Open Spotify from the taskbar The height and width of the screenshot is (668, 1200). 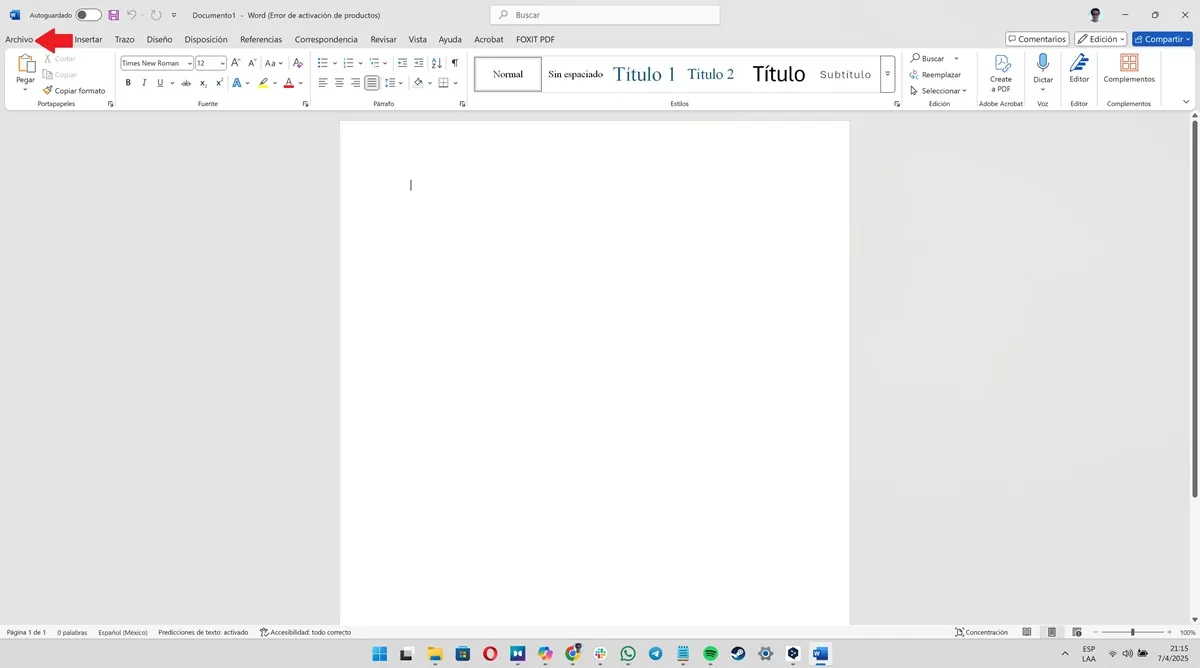tap(710, 654)
